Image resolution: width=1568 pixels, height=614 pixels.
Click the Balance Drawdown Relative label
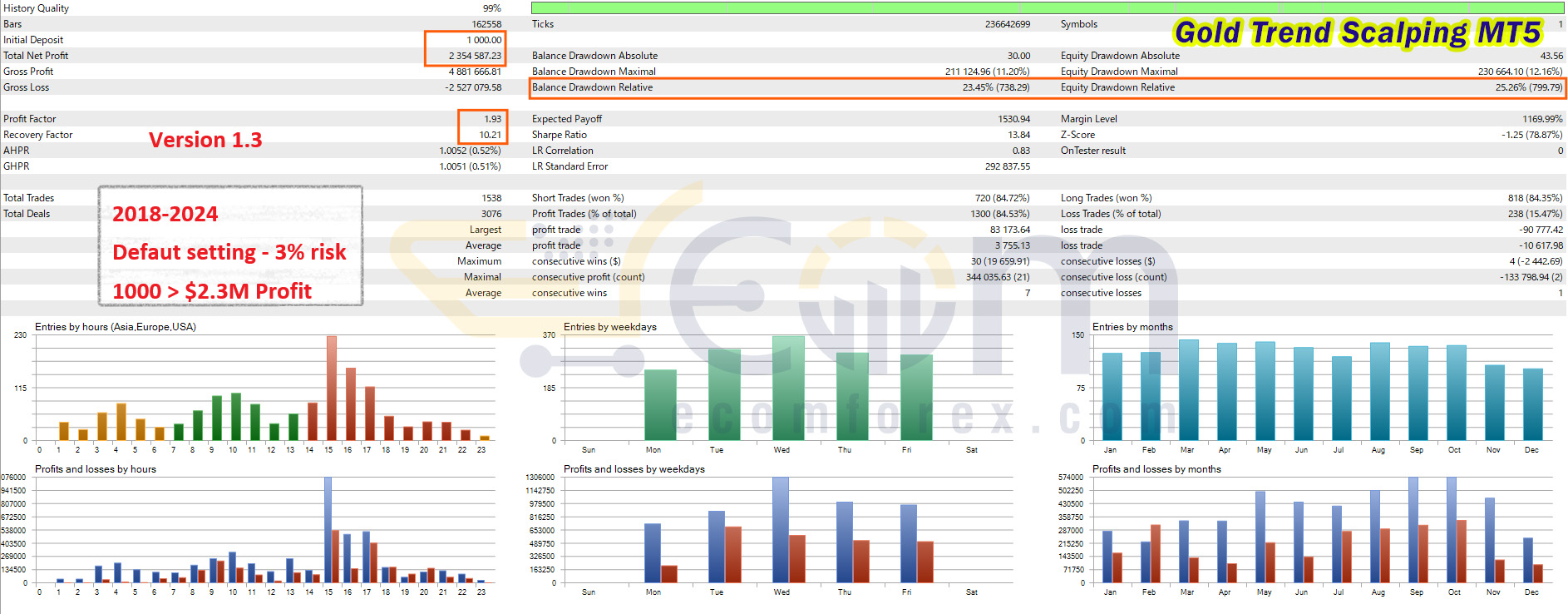tap(592, 87)
